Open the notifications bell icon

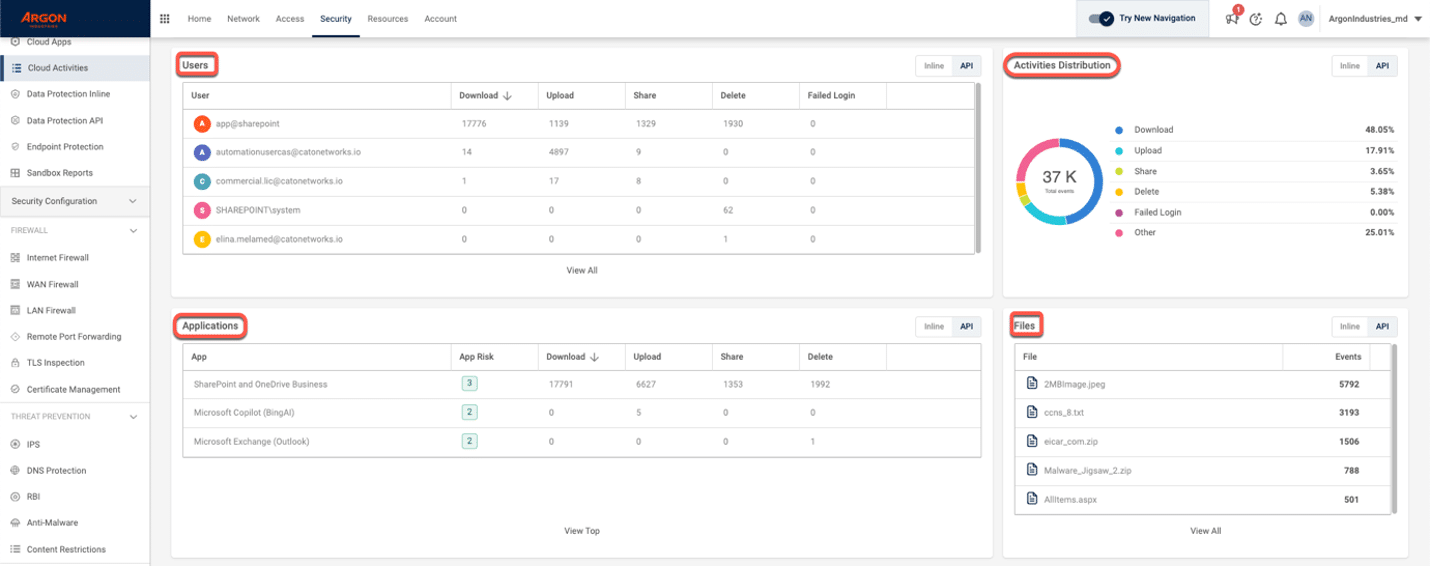click(1281, 19)
